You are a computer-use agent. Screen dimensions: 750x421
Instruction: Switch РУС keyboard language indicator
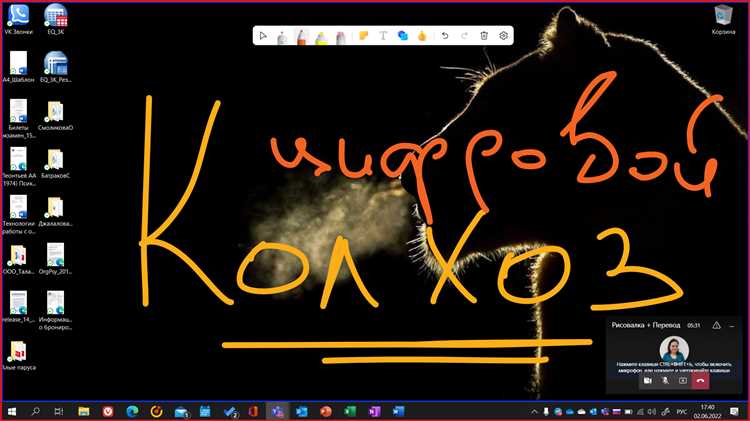(682, 412)
